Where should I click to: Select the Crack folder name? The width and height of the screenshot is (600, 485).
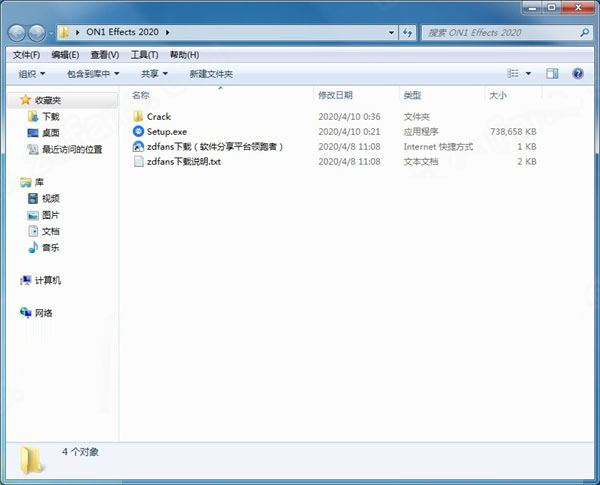[x=159, y=116]
